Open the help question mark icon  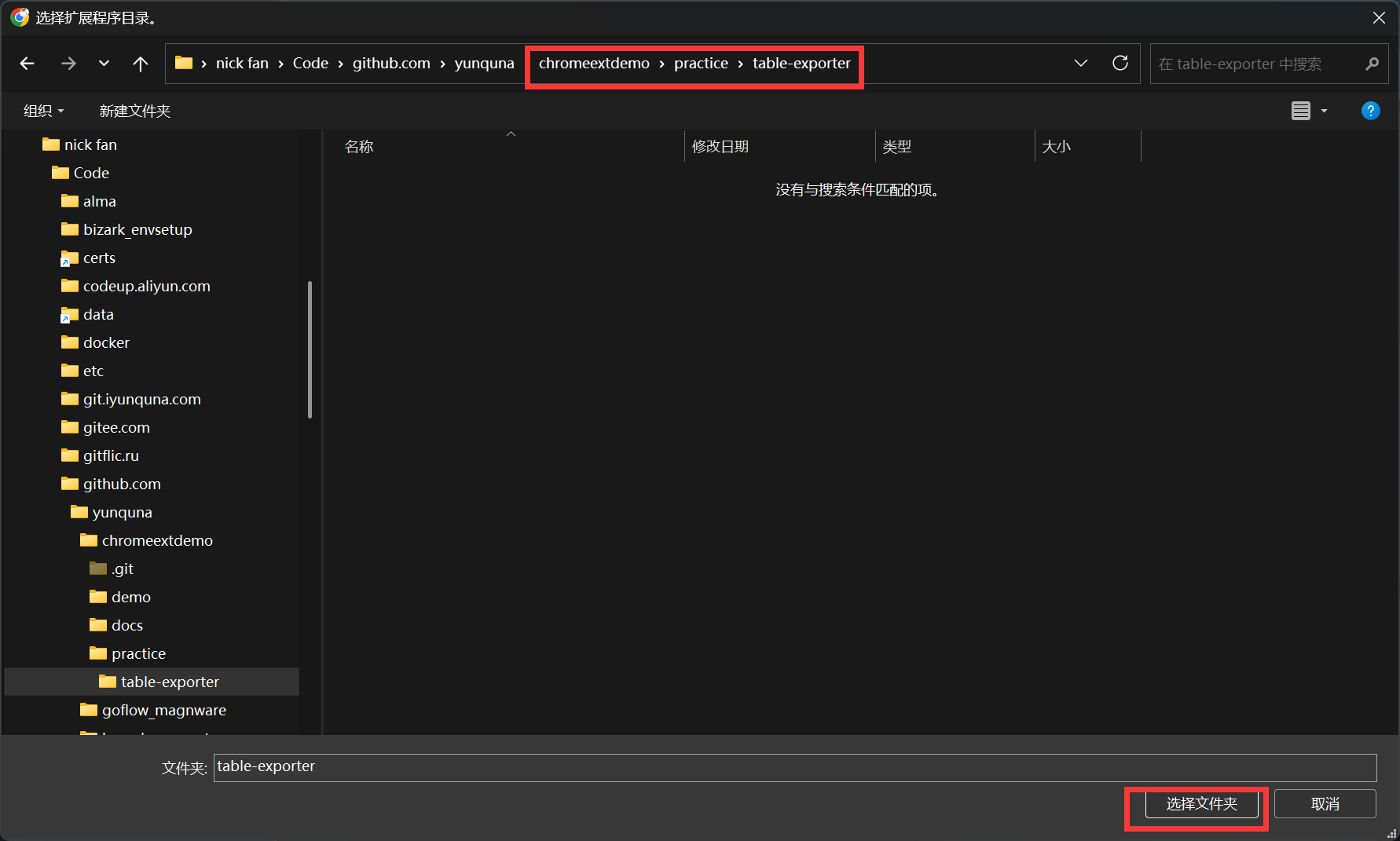[x=1370, y=111]
